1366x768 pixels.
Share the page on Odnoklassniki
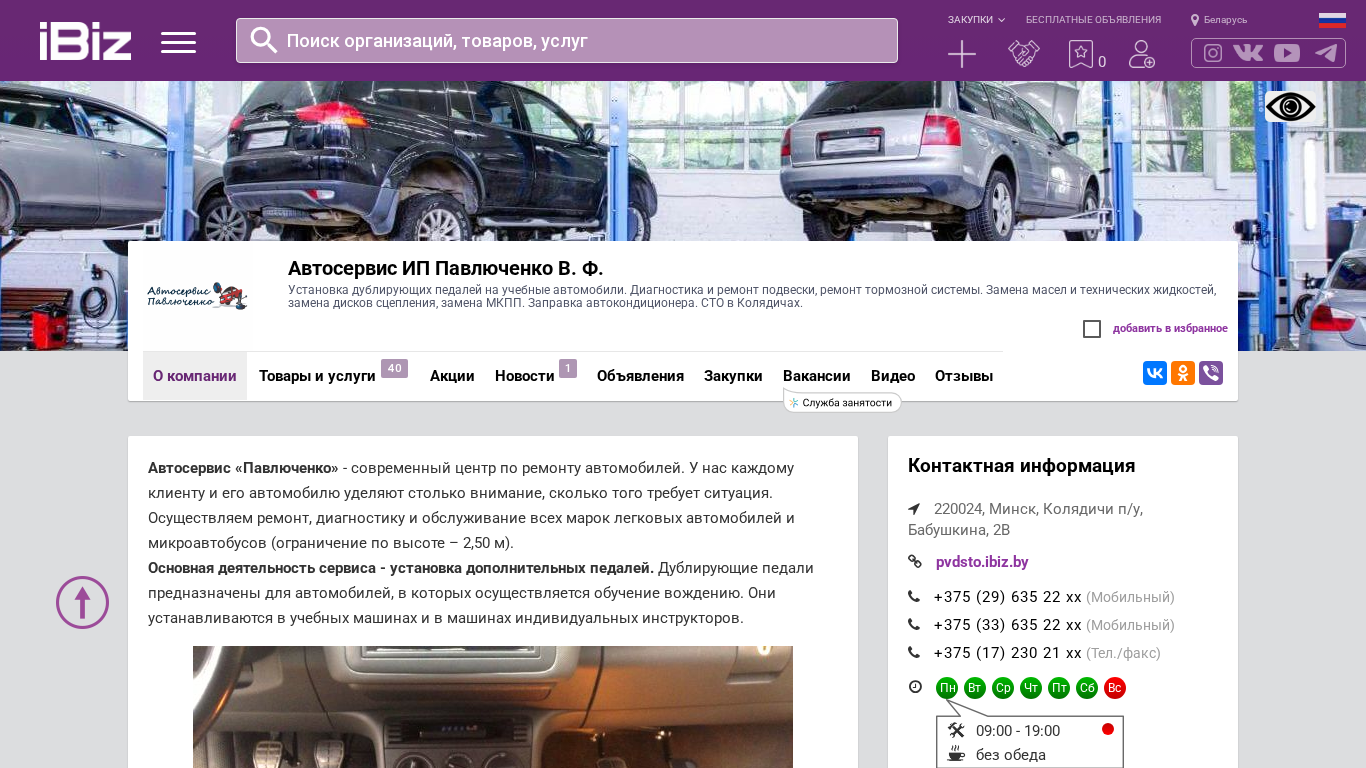(1183, 373)
